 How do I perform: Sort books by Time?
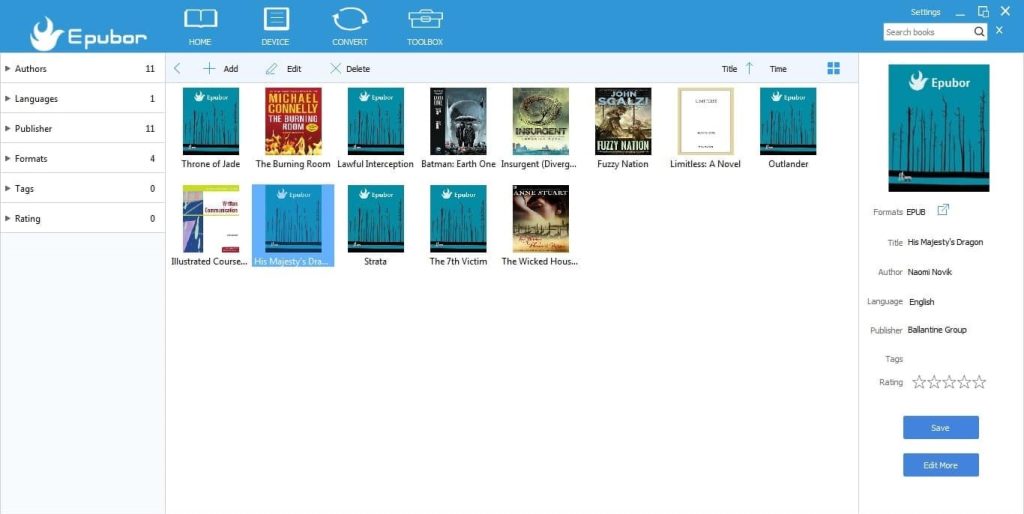pos(778,69)
